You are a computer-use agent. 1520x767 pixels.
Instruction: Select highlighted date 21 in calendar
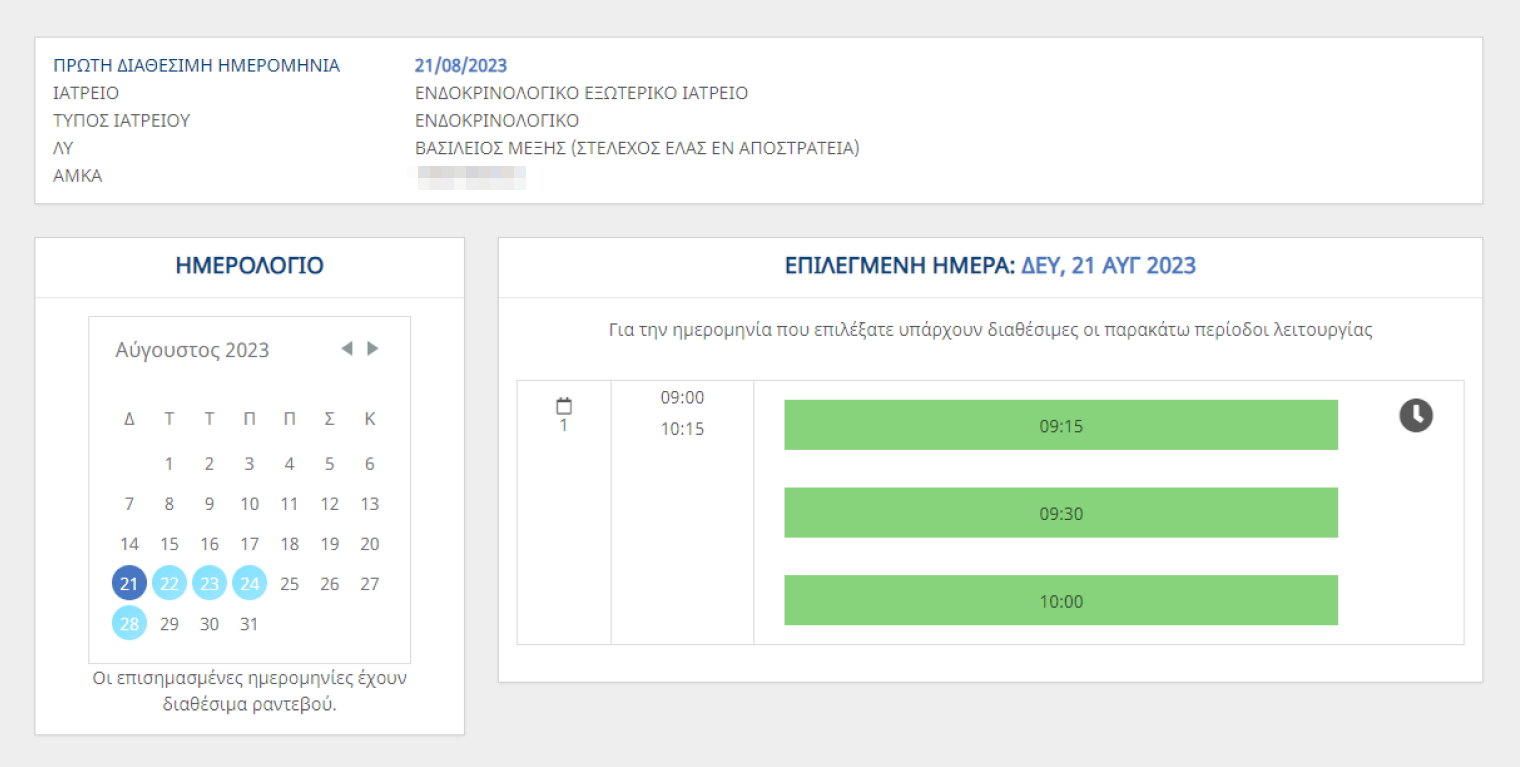point(129,583)
